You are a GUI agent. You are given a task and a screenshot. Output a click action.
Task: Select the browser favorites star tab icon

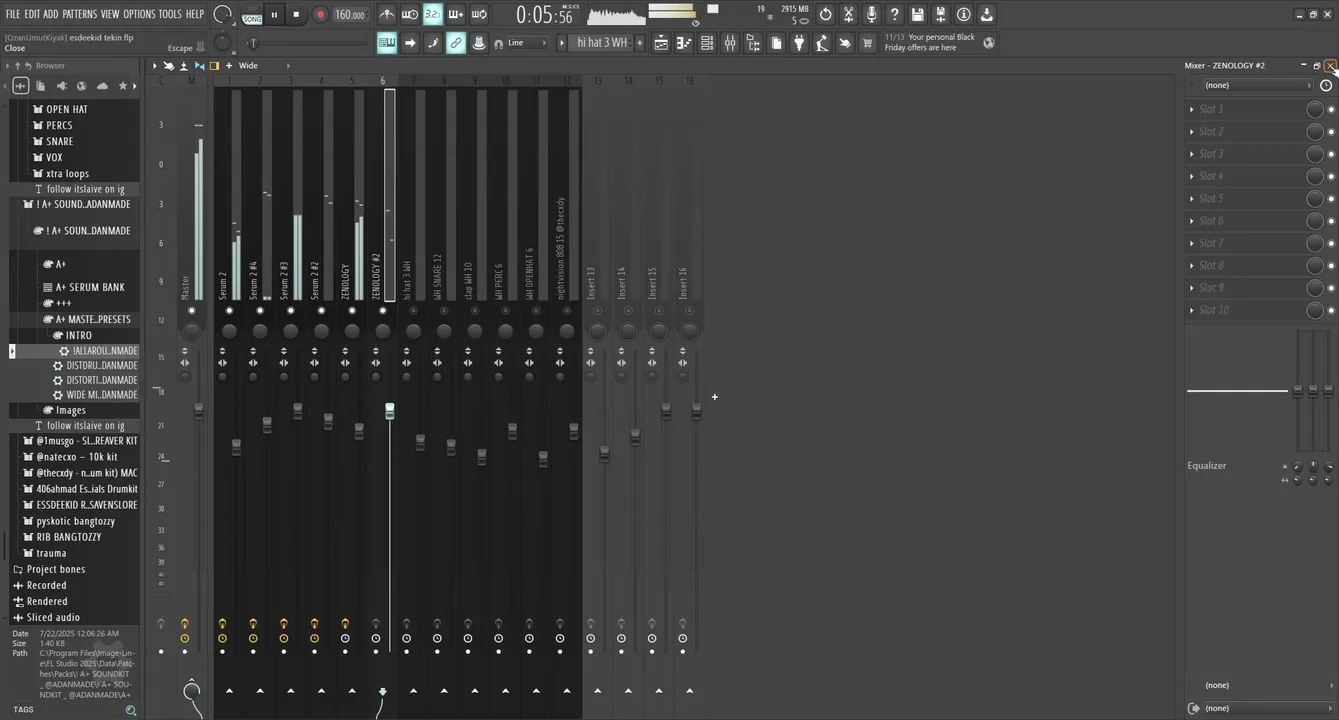(x=123, y=86)
